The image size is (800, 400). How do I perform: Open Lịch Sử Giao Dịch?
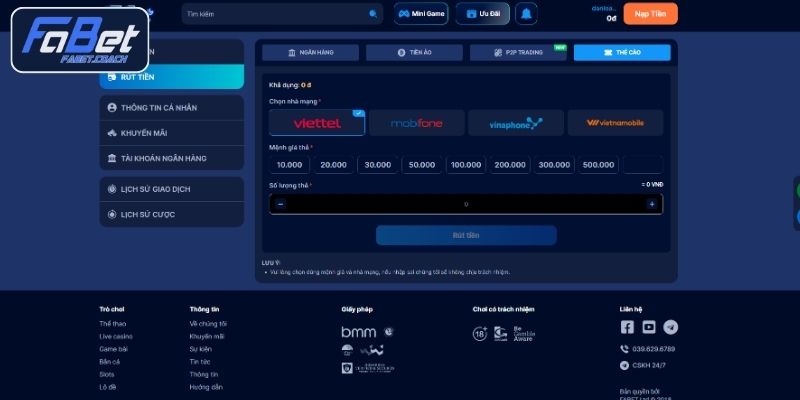[171, 189]
